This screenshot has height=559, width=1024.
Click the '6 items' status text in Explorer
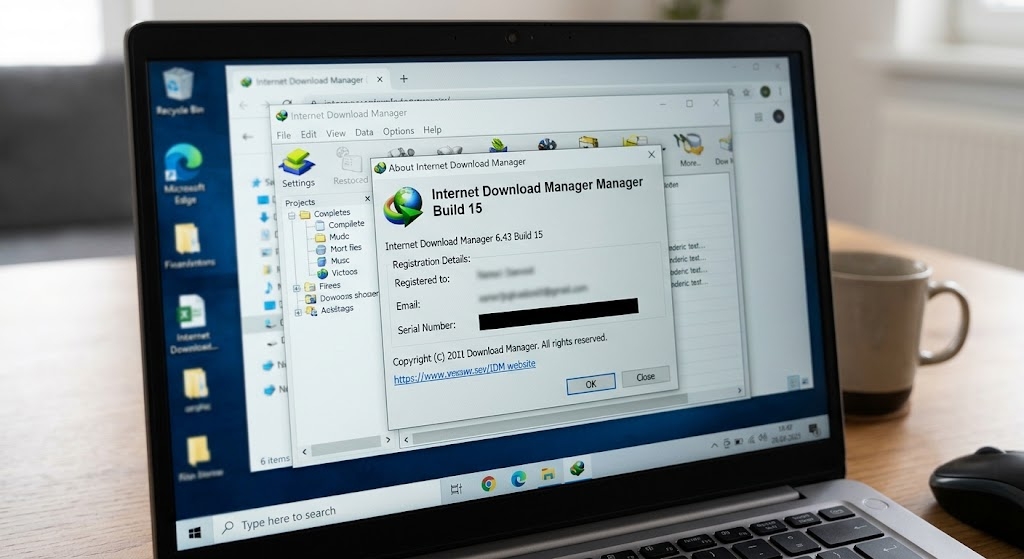click(x=274, y=460)
